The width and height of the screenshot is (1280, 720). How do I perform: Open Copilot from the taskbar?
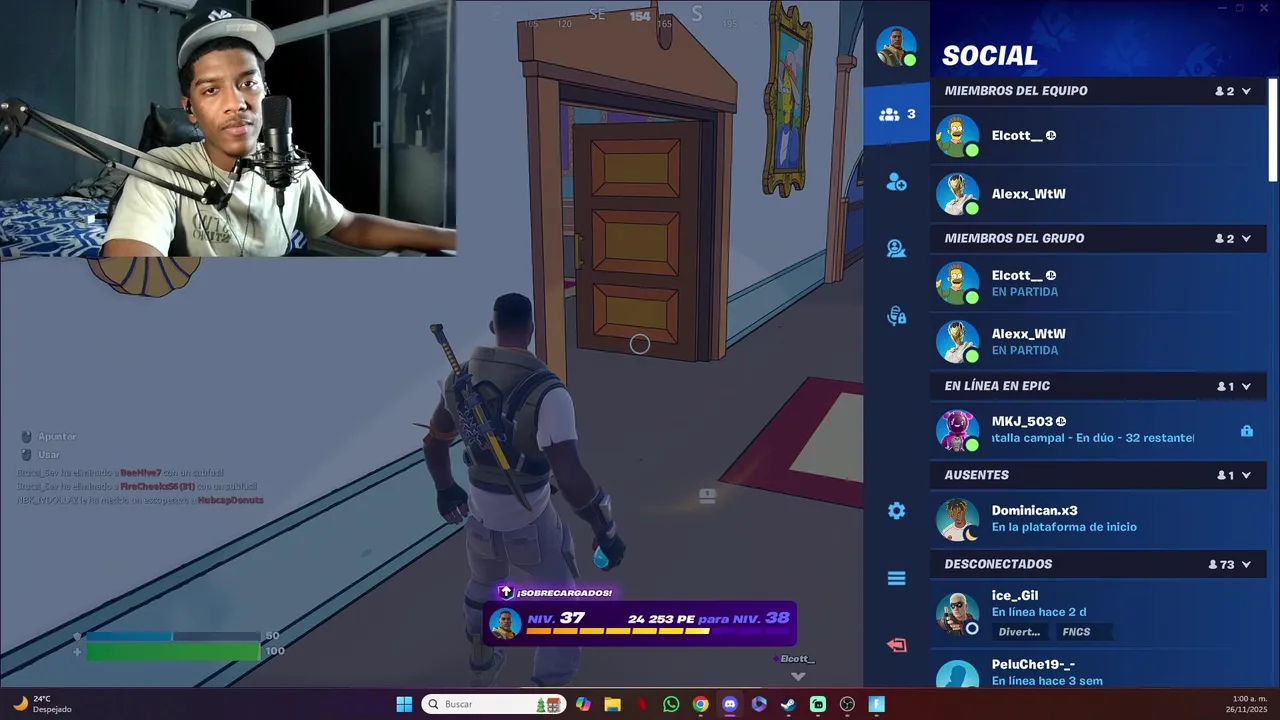pyautogui.click(x=583, y=705)
